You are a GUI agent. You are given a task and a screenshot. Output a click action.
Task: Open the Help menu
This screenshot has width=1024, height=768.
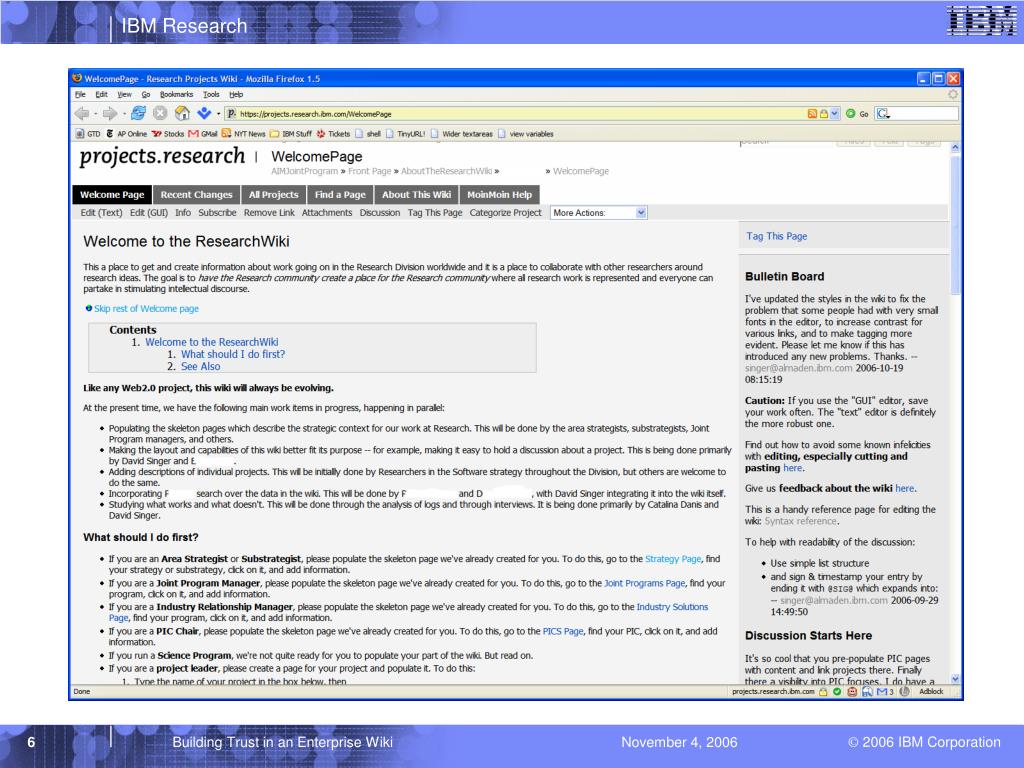coord(236,95)
